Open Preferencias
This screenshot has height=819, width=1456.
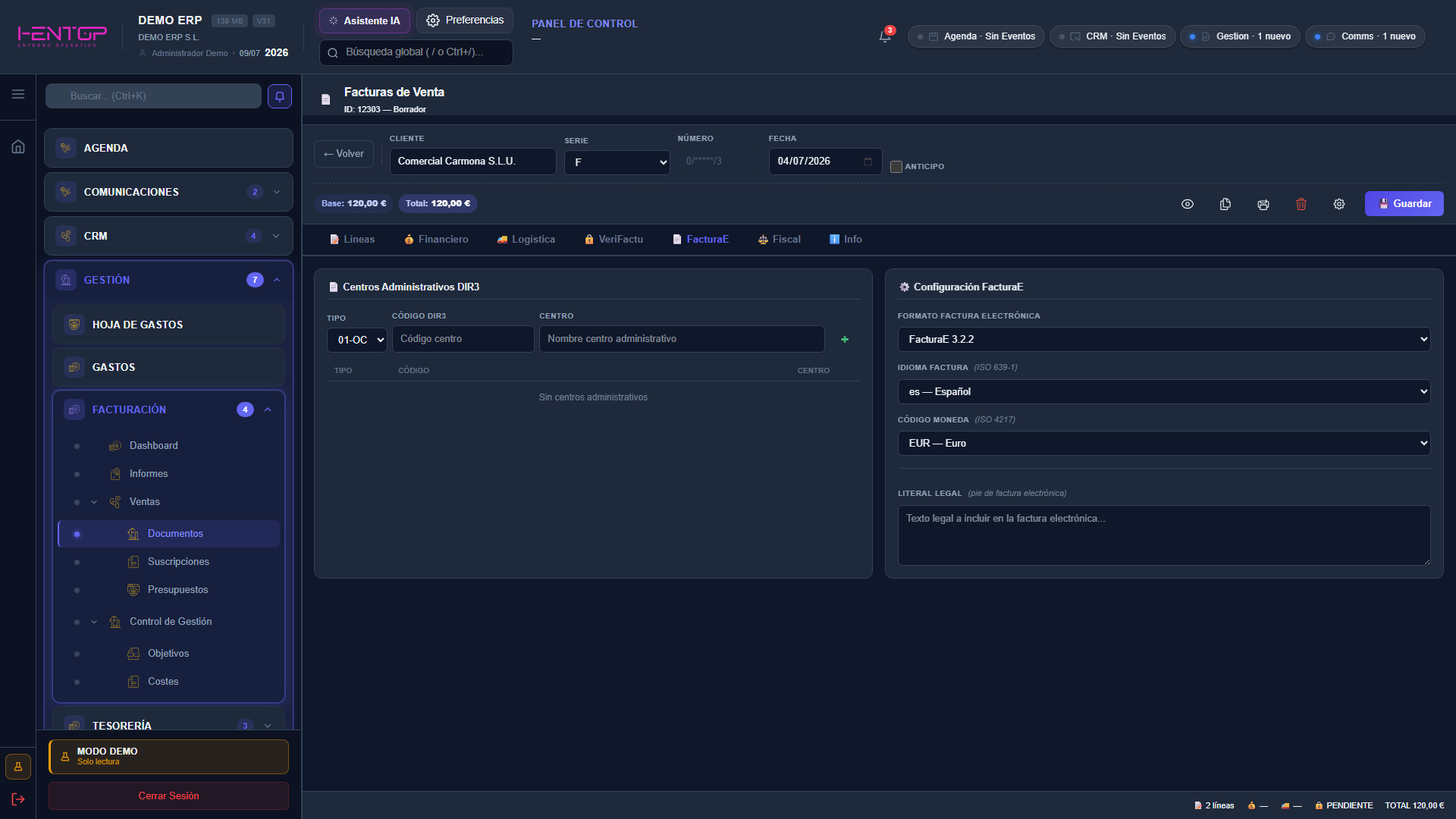point(465,20)
